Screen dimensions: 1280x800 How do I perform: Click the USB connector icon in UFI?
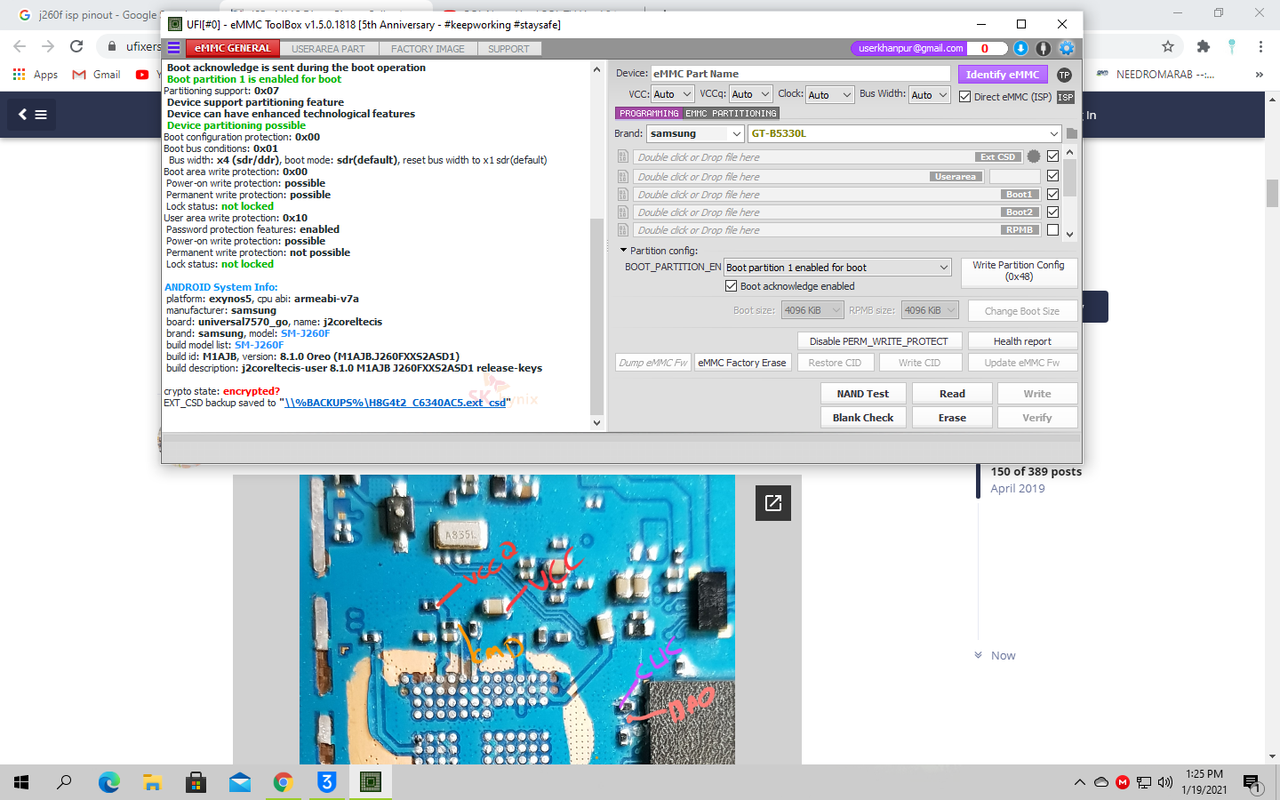pos(1043,48)
